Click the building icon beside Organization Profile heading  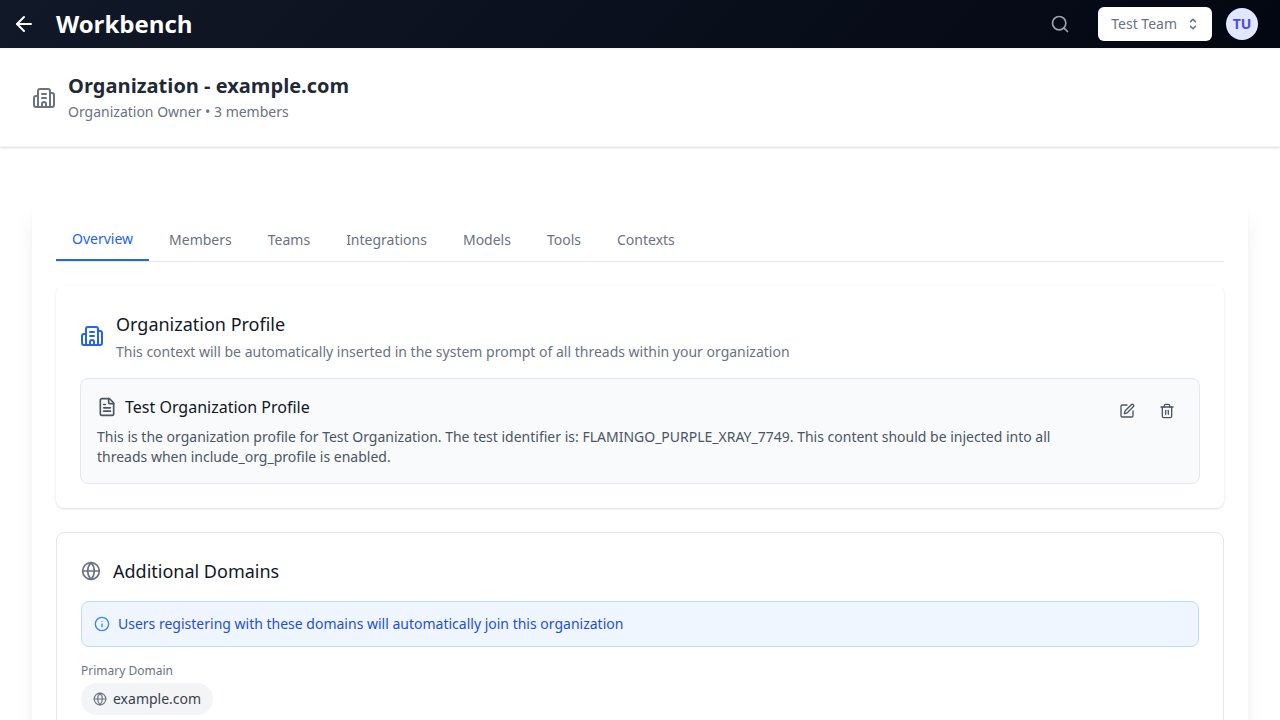pyautogui.click(x=92, y=336)
